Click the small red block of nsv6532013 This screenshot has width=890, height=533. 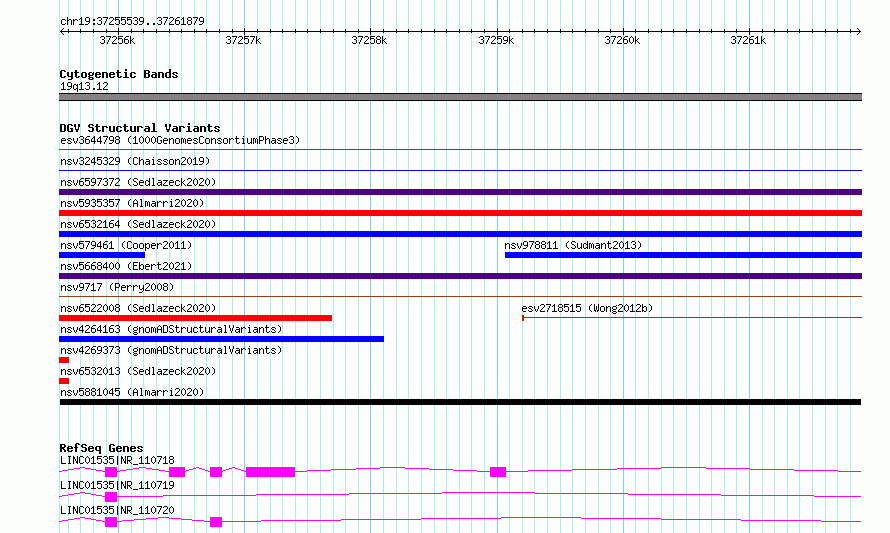(x=64, y=381)
